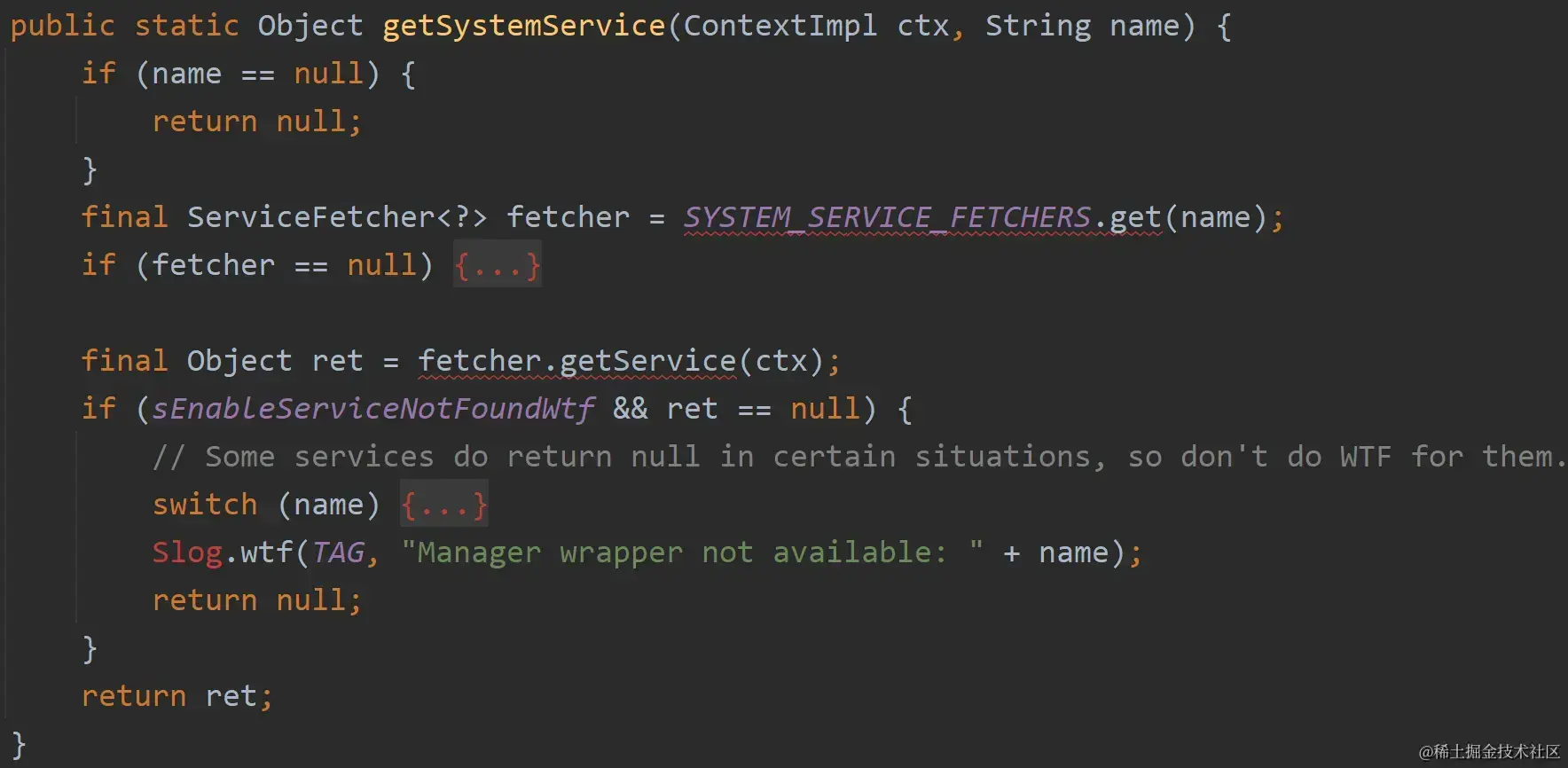Click the "Manager wrapper not available" string

tap(692, 552)
